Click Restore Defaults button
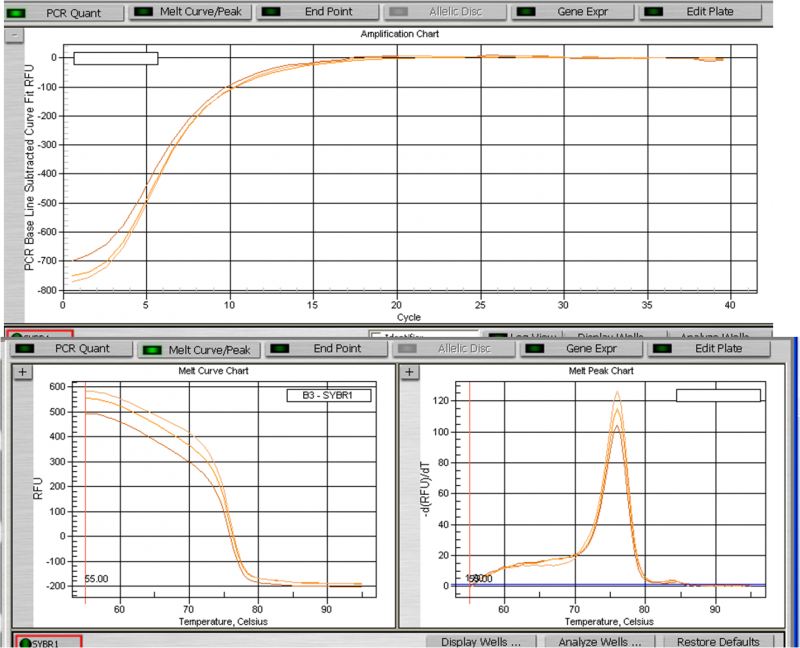Image resolution: width=800 pixels, height=648 pixels. point(718,642)
